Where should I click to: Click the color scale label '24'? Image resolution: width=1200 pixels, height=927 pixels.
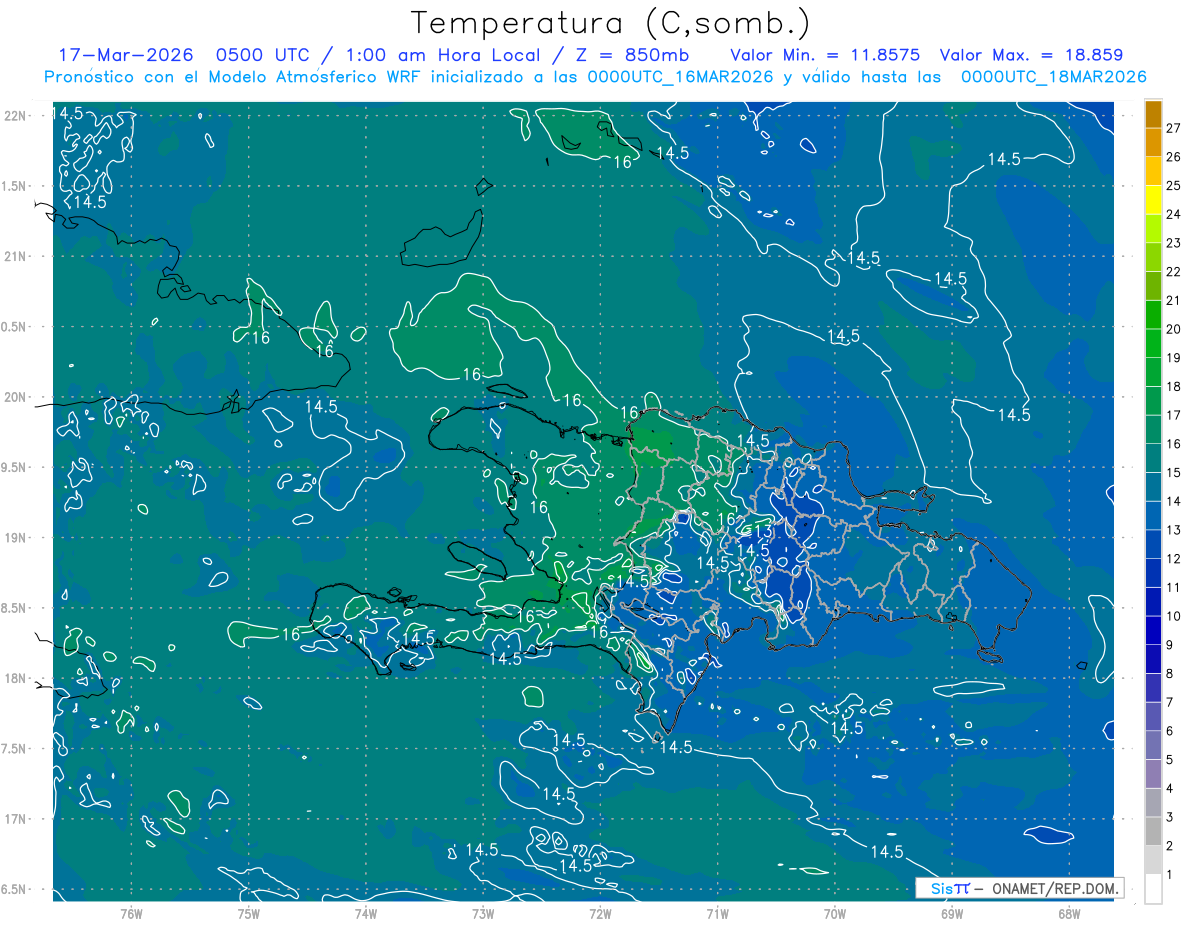(x=1174, y=214)
